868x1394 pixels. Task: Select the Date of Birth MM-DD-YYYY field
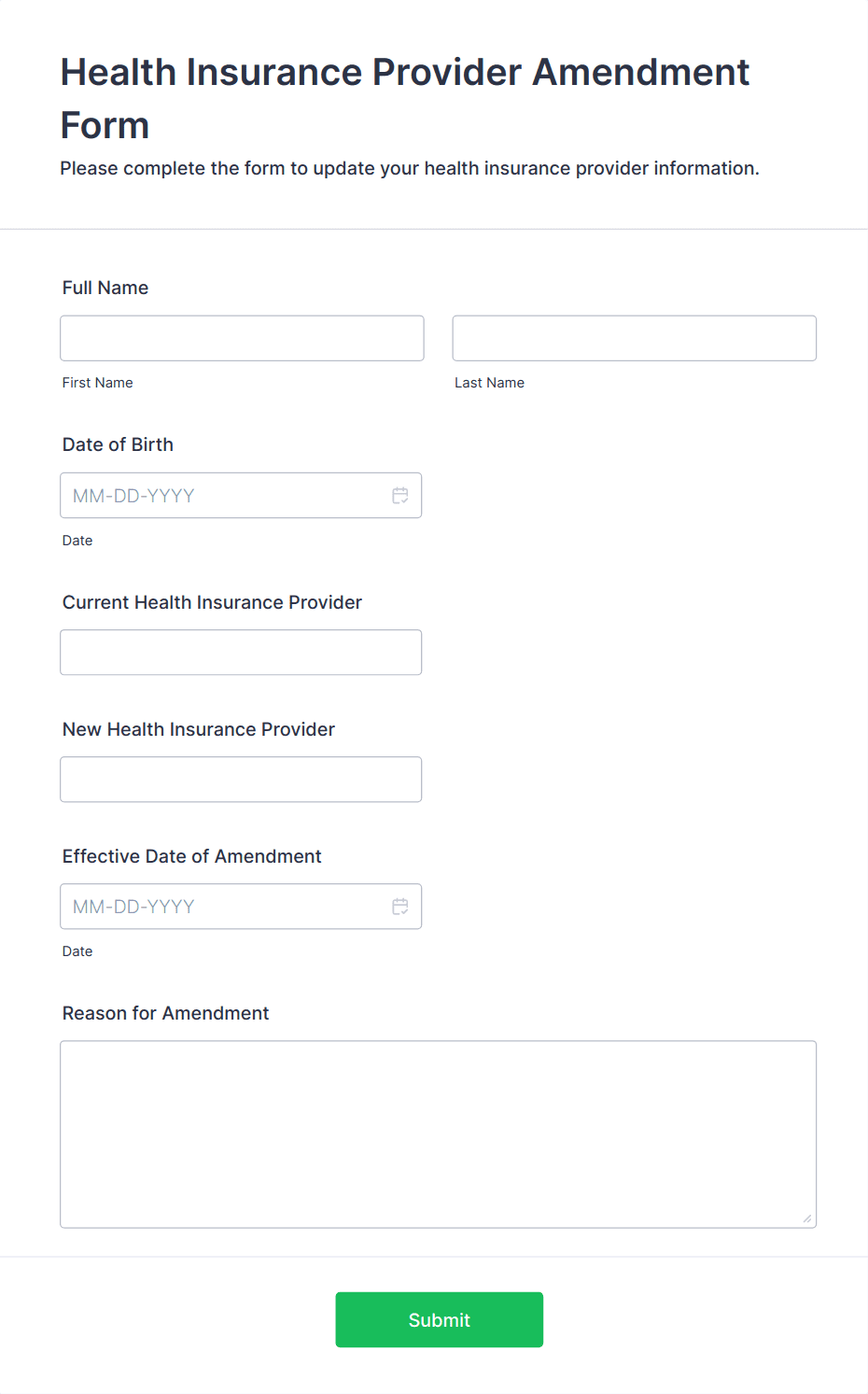point(224,496)
